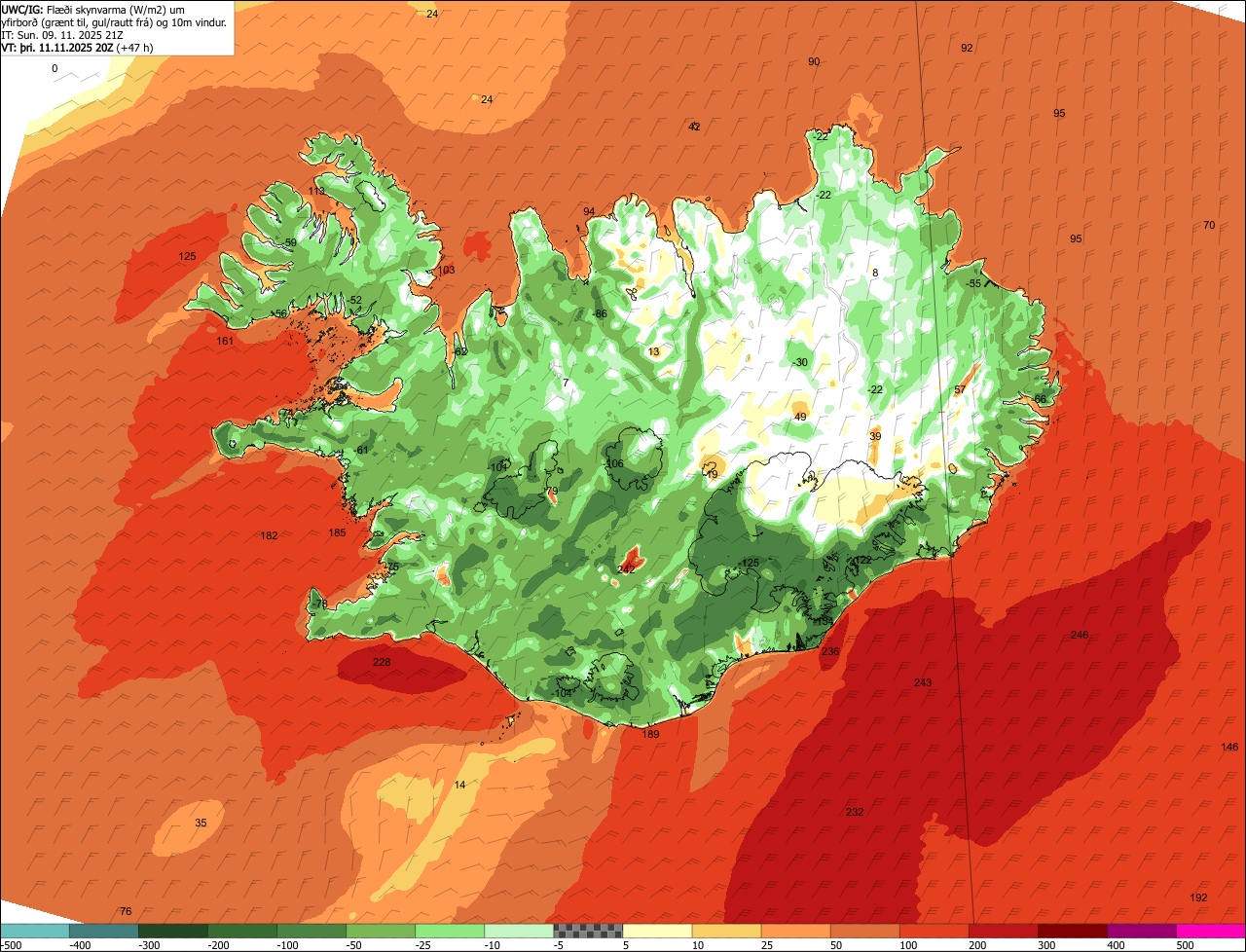Click legend label "-400"

click(x=80, y=945)
